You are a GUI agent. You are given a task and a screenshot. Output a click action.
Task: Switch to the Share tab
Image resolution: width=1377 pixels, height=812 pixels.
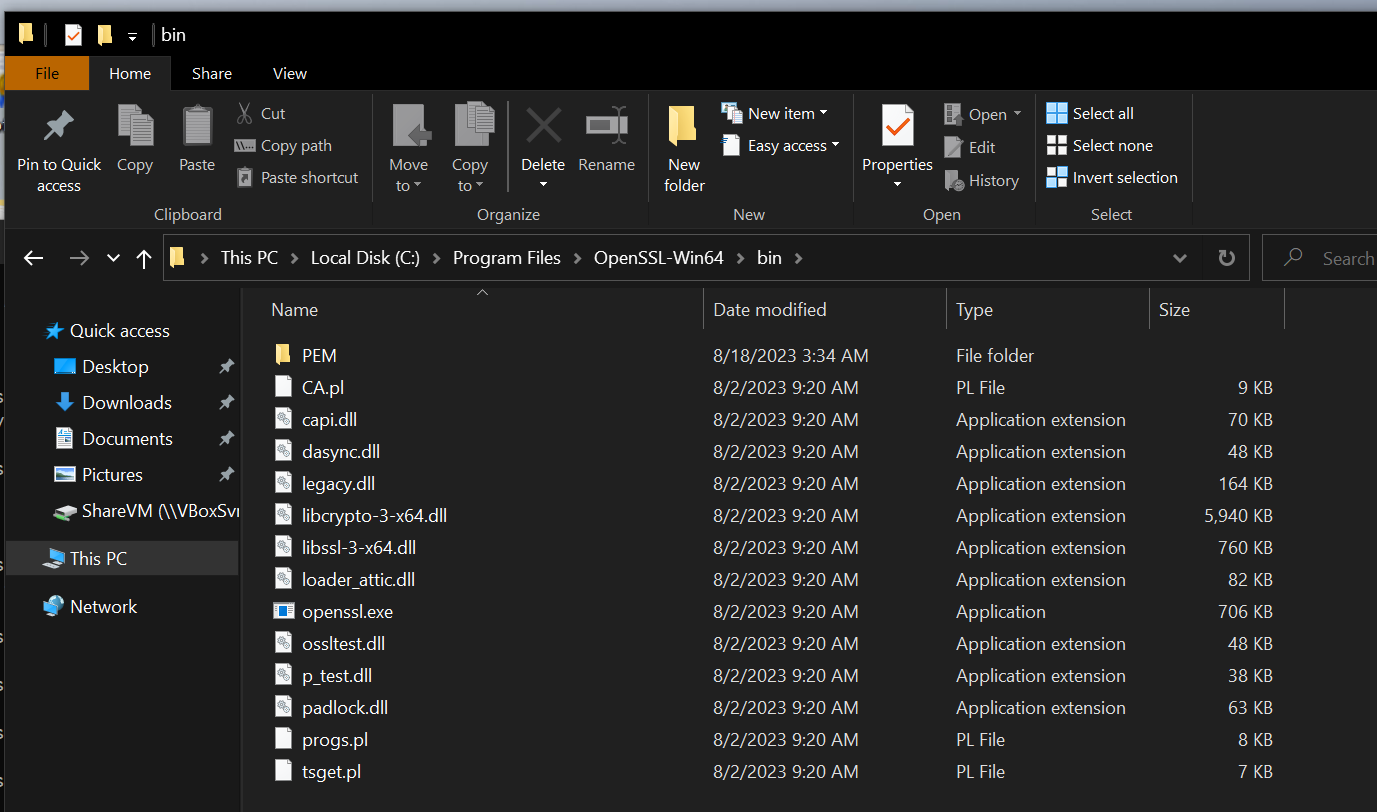coord(212,74)
